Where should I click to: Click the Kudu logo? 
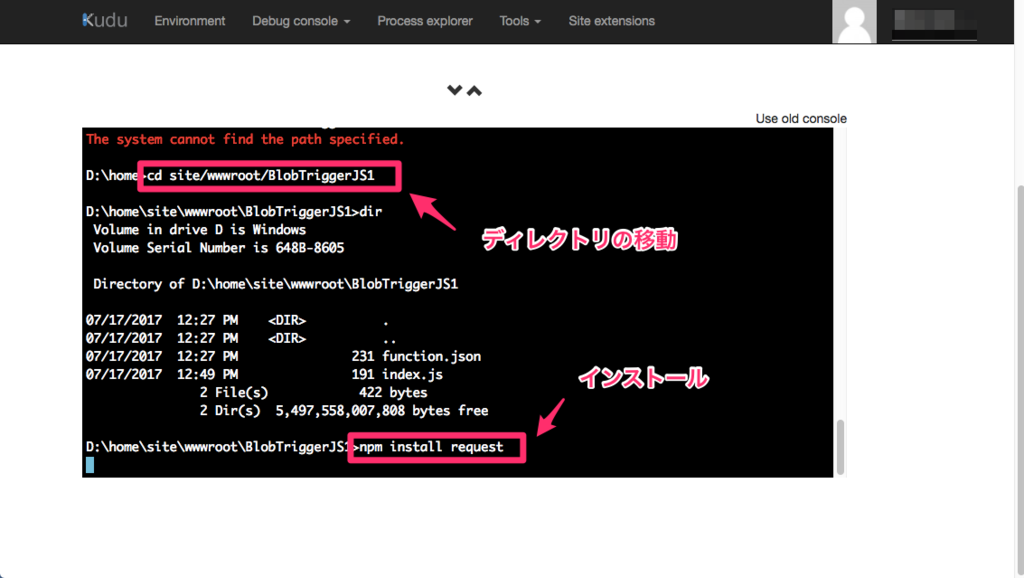pyautogui.click(x=104, y=20)
